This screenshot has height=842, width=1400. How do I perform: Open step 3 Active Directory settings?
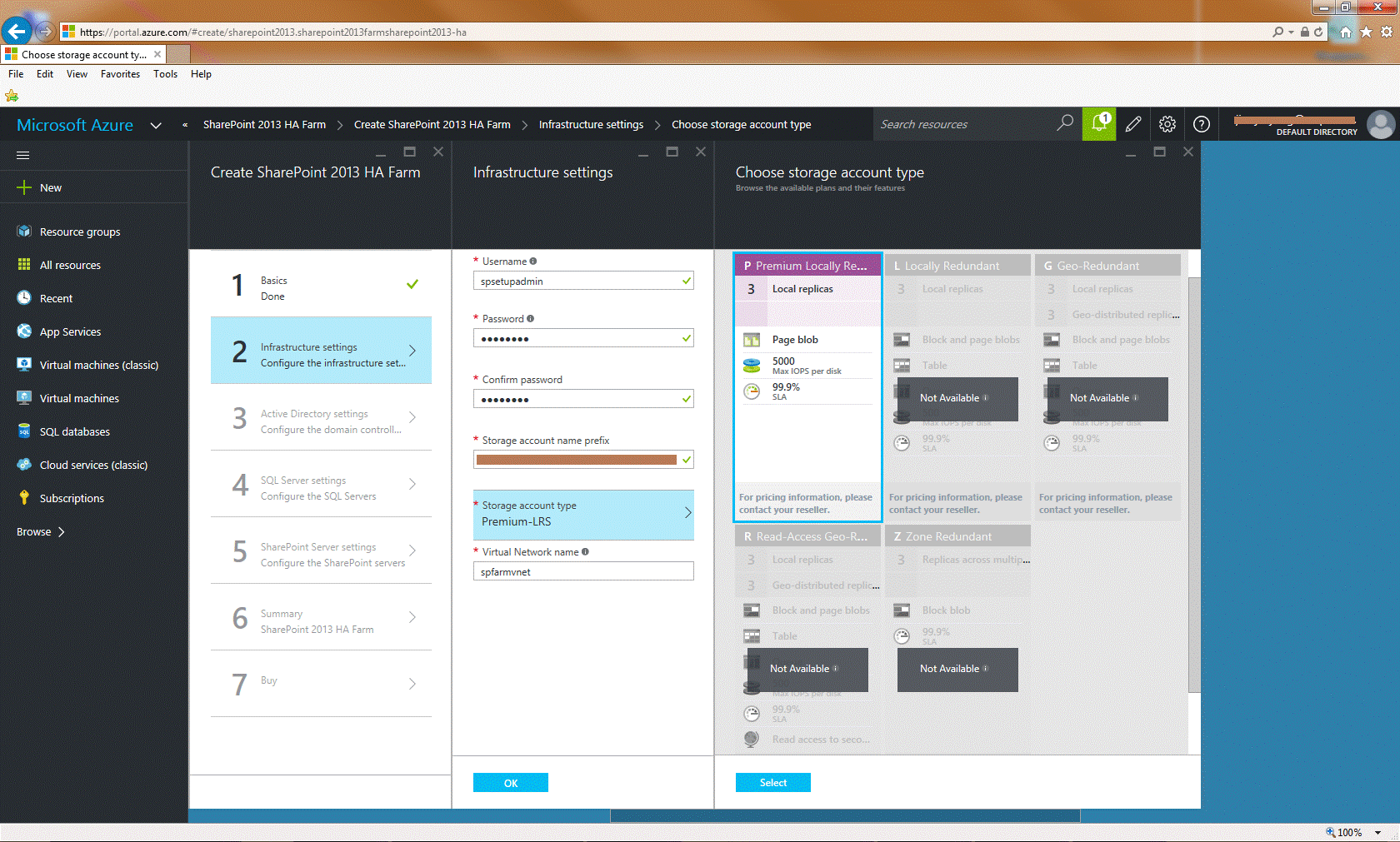(321, 416)
